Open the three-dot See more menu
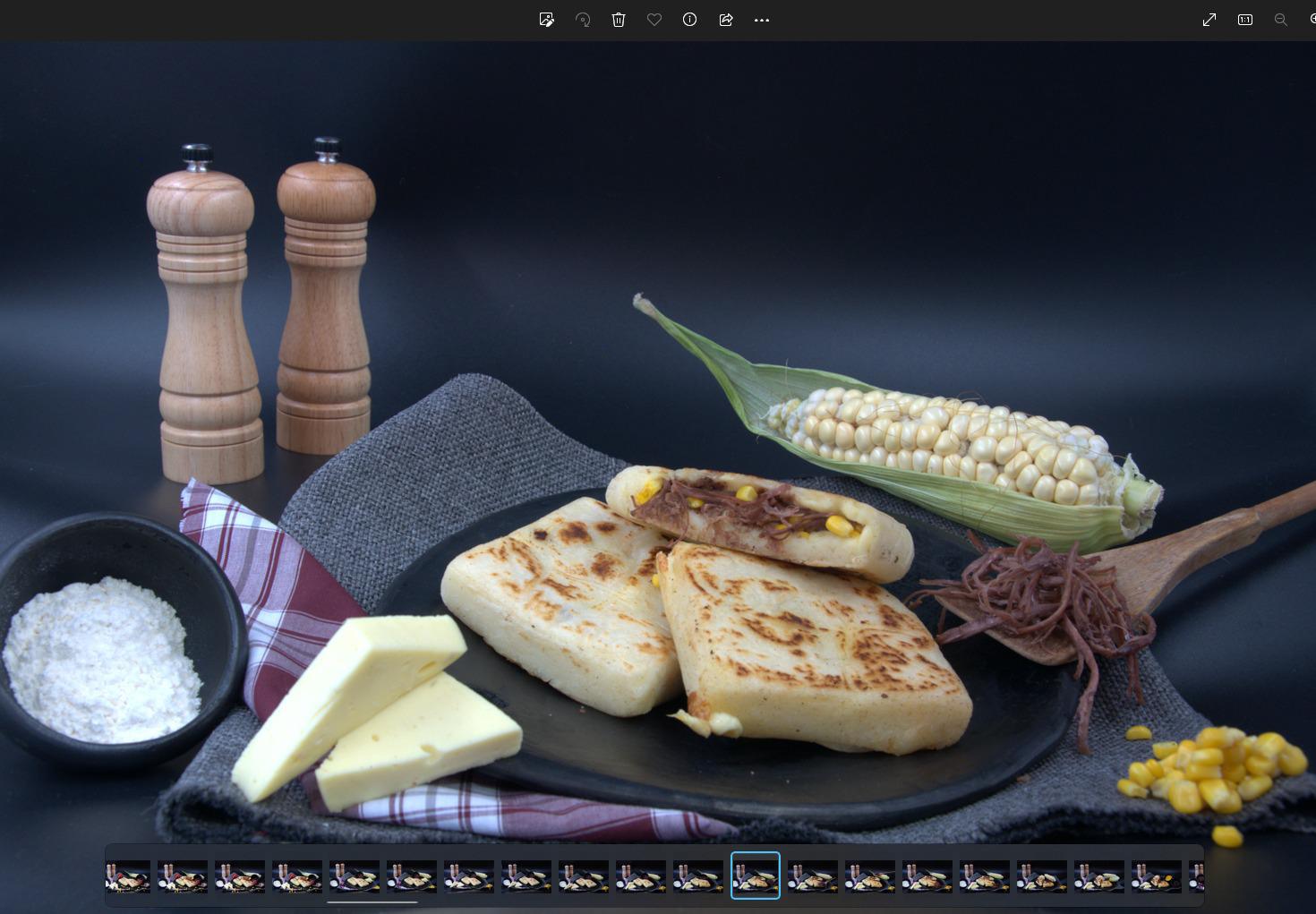1316x914 pixels. point(762,20)
